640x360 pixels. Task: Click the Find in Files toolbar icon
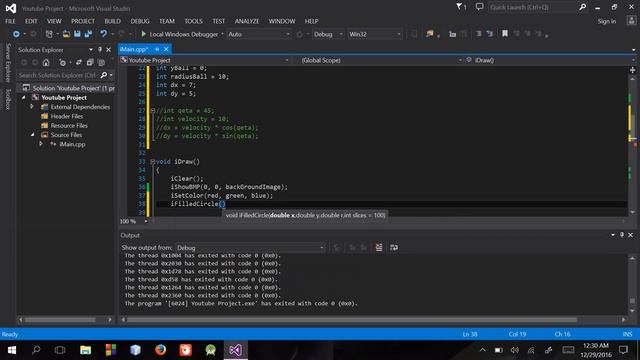(x=429, y=34)
